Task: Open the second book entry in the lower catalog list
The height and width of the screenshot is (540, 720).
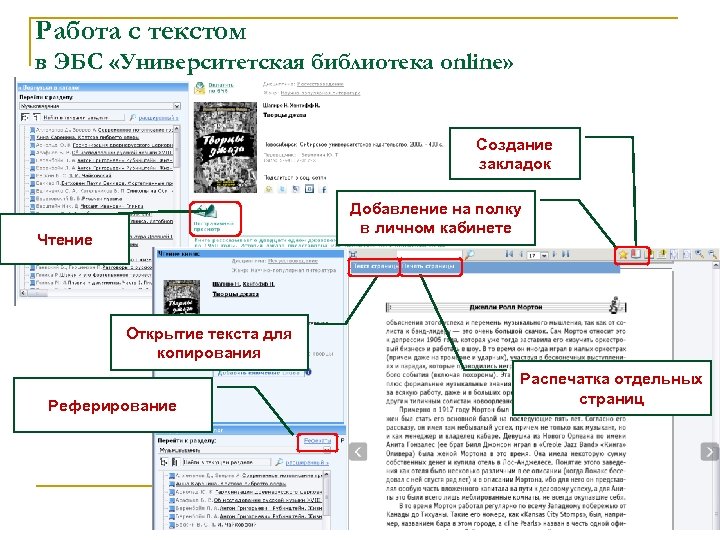Action: tap(227, 484)
